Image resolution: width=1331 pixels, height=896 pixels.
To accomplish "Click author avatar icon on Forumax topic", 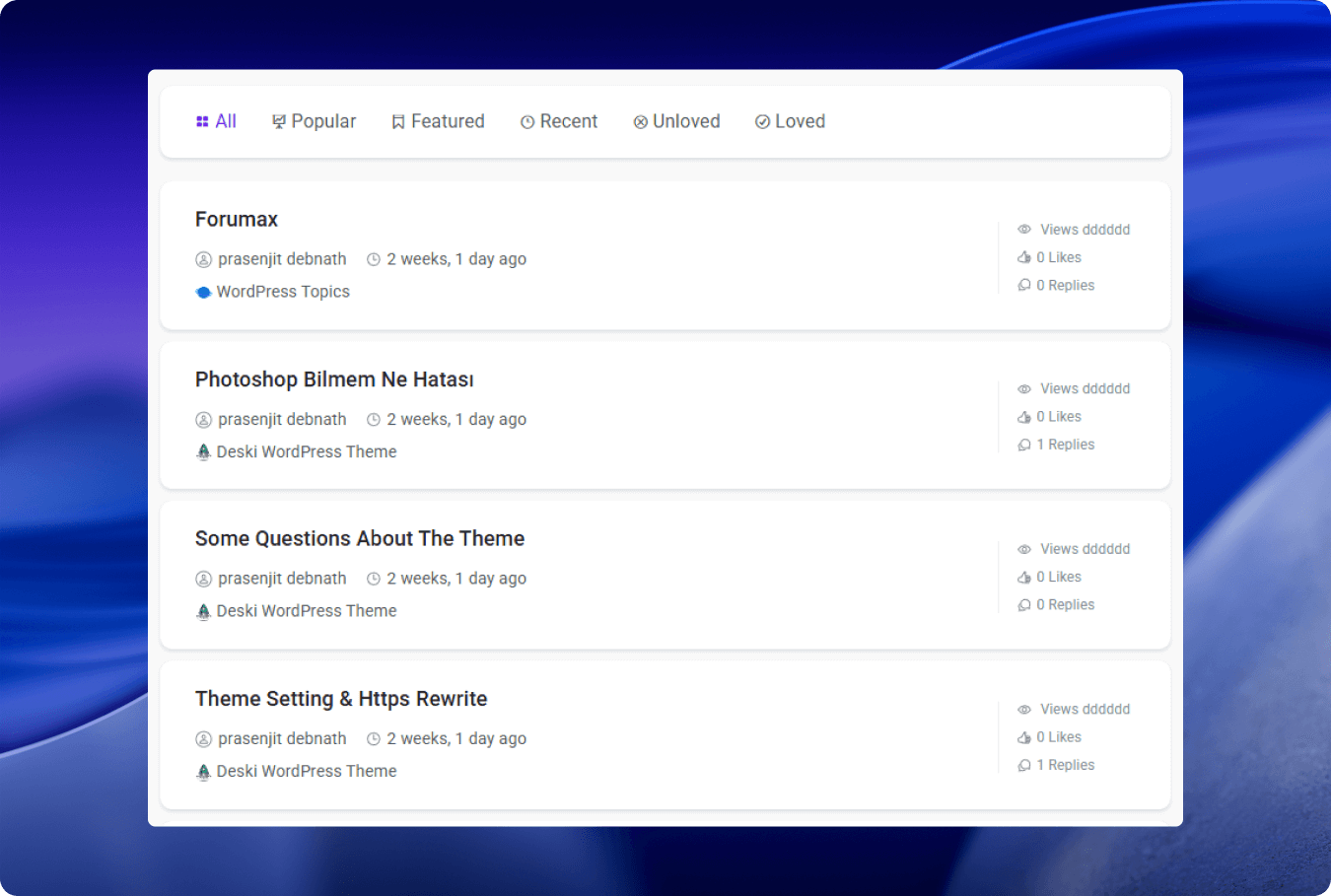I will click(x=203, y=259).
